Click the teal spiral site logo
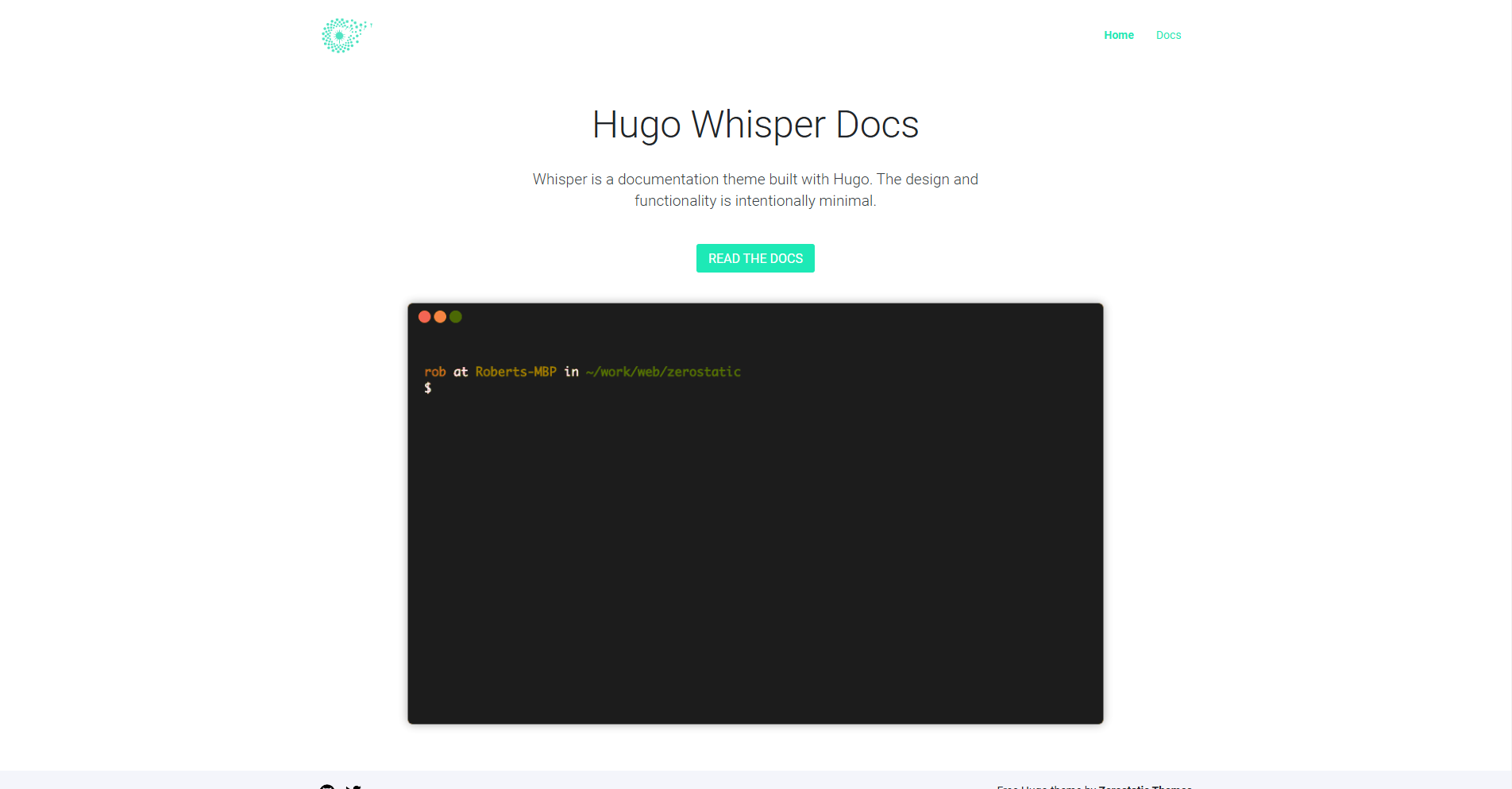The width and height of the screenshot is (1512, 789). (346, 36)
